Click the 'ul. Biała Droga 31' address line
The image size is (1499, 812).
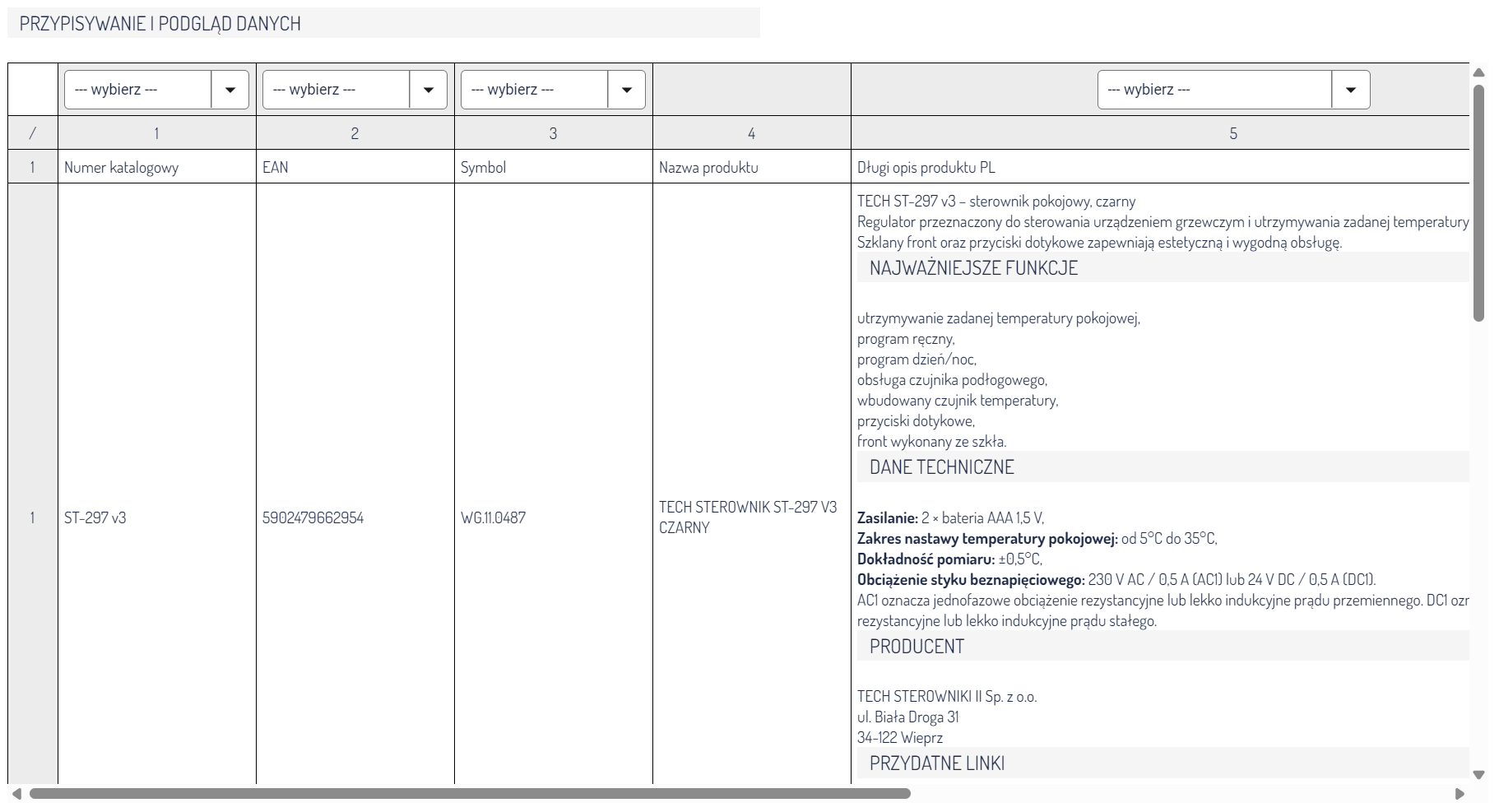tap(908, 717)
